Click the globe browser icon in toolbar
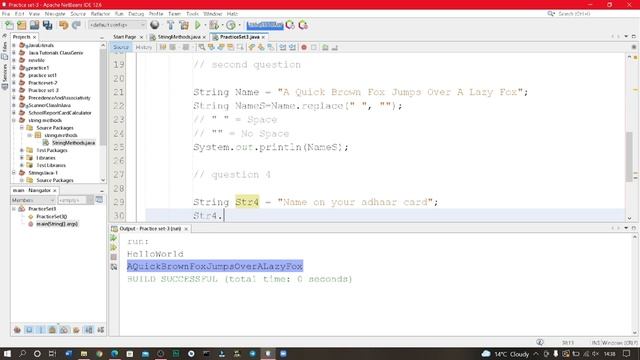The image size is (640, 360). point(155,25)
